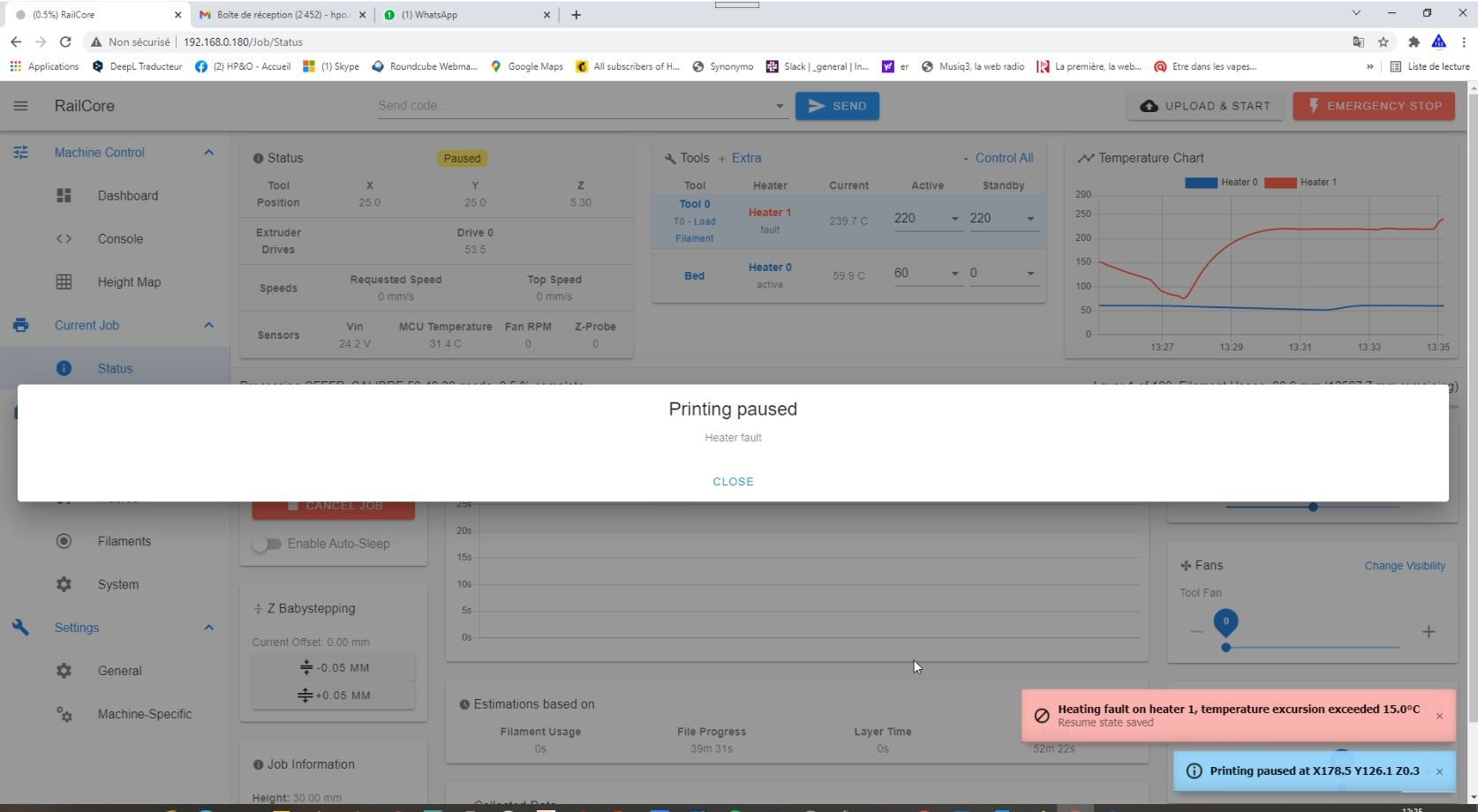Dismiss the Printing paused notification
This screenshot has width=1478, height=812.
[1439, 771]
